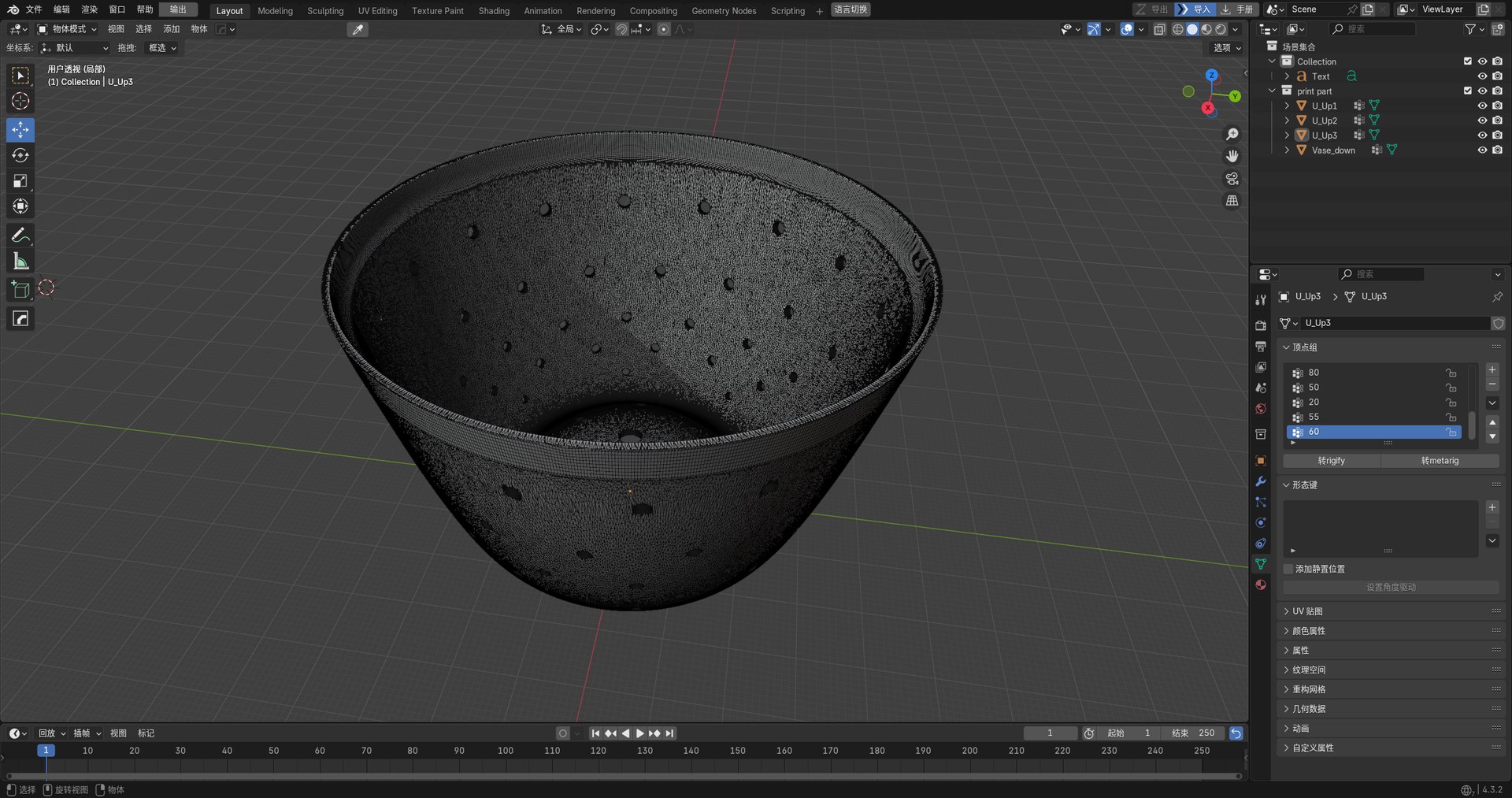The height and width of the screenshot is (798, 1512).
Task: Play animation forward
Action: (640, 733)
